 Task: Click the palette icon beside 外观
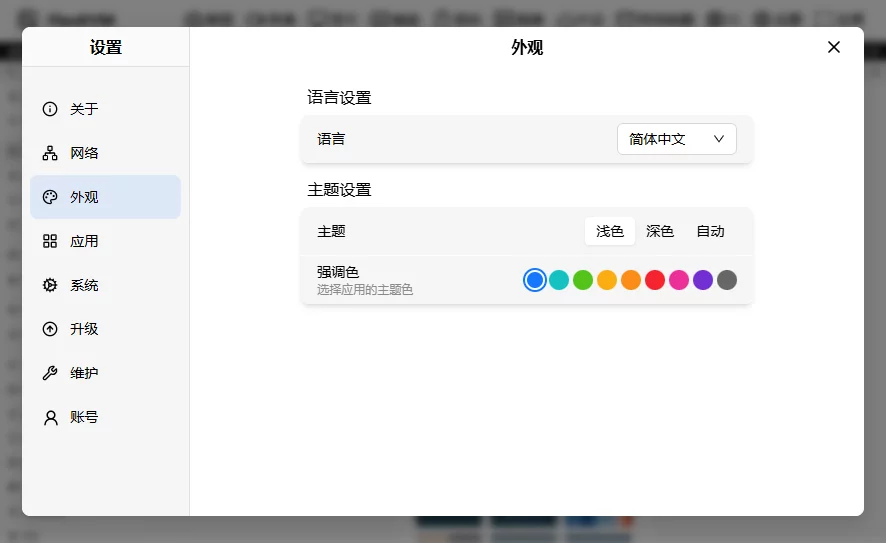(50, 197)
